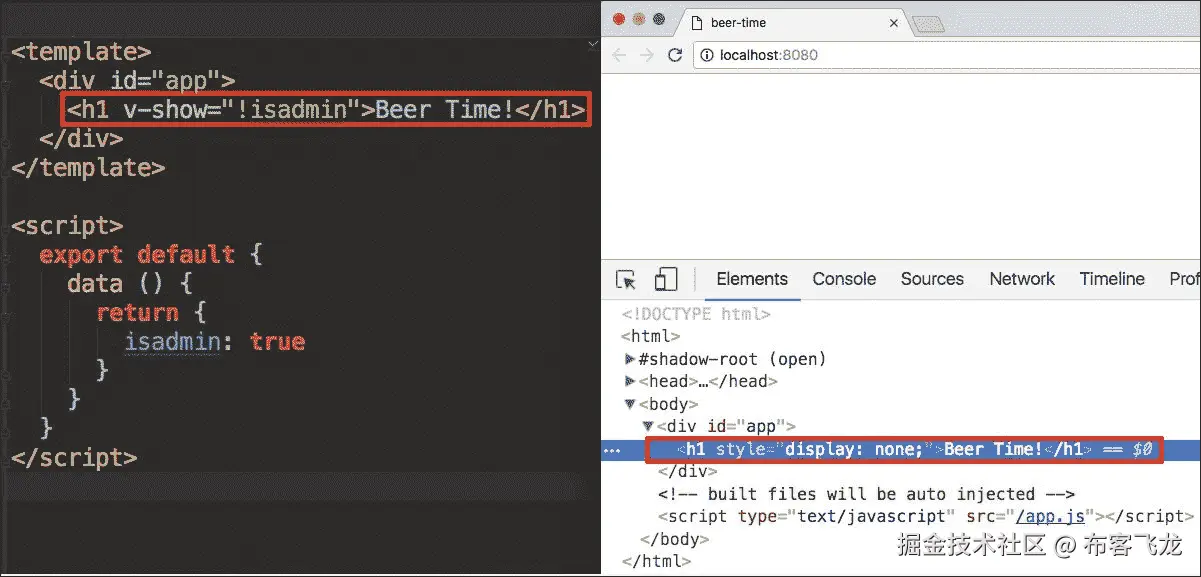Reload the localhost page
The height and width of the screenshot is (577, 1201).
(x=675, y=55)
